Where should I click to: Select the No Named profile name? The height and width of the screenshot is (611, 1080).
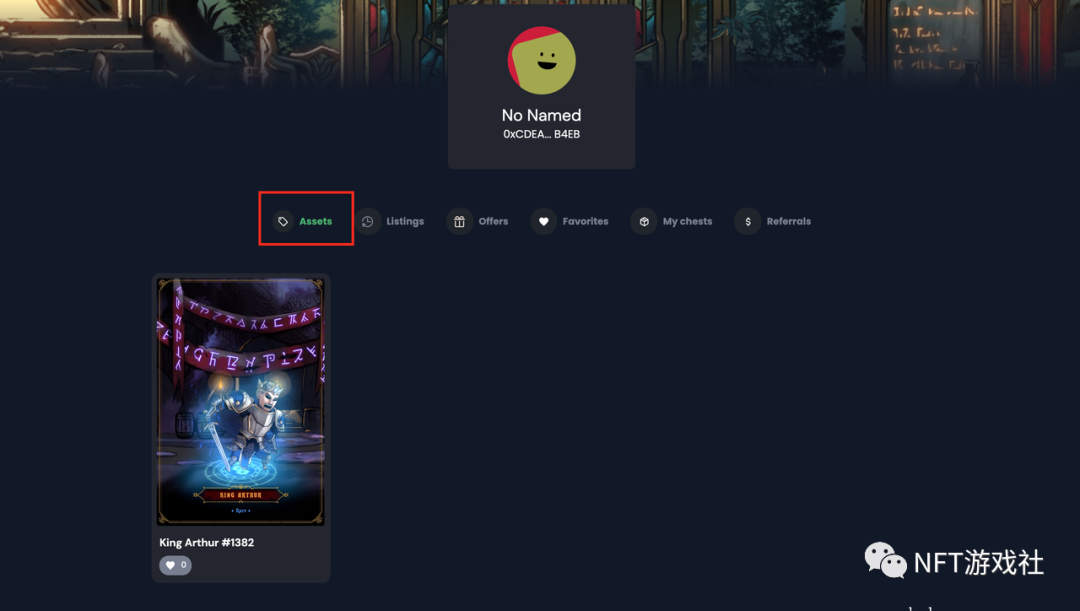click(x=541, y=115)
